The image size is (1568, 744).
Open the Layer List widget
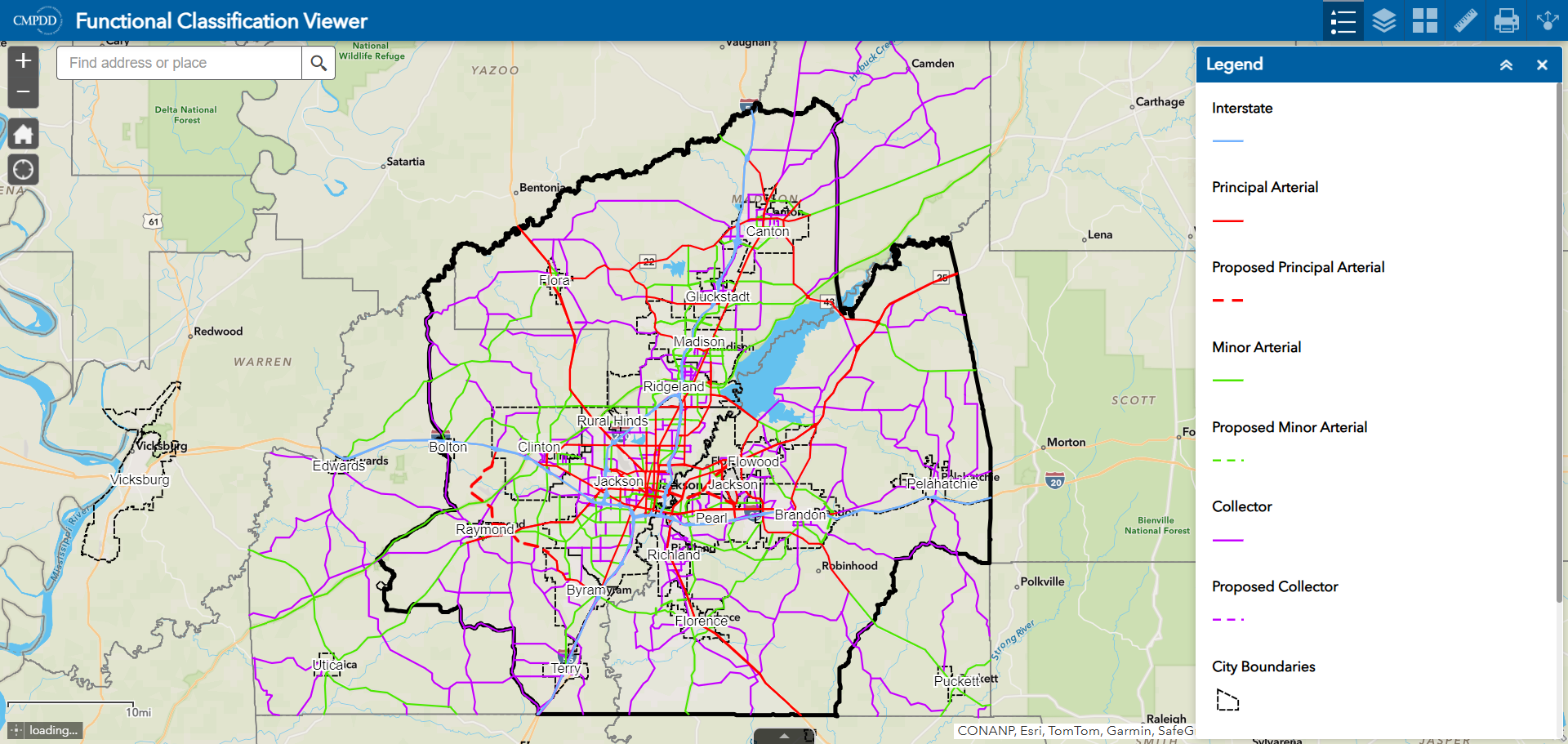[x=1383, y=20]
